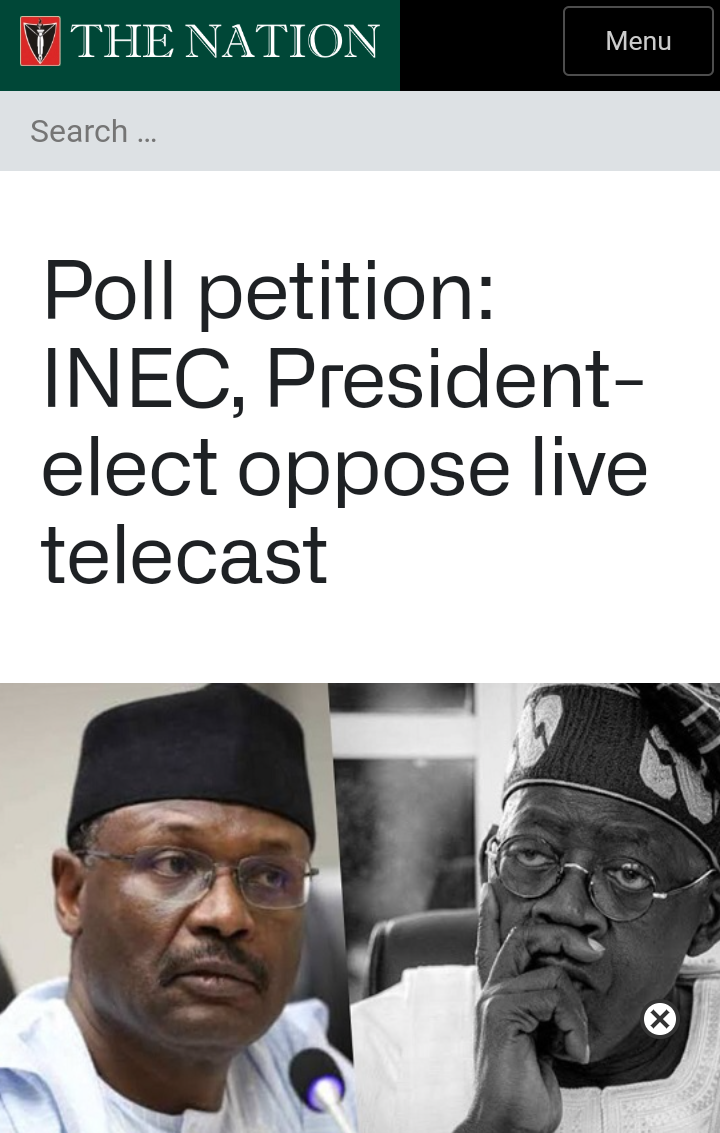
Task: Click the word telecast in the headline
Action: tap(184, 556)
